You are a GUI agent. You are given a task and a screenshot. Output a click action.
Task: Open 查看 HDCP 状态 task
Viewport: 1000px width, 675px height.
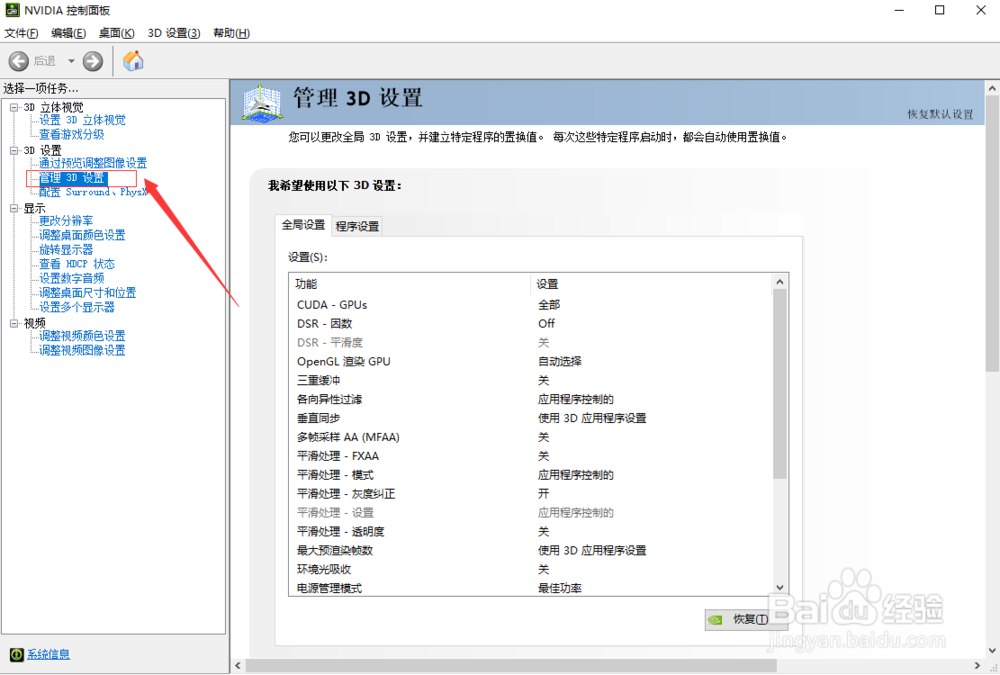point(77,264)
